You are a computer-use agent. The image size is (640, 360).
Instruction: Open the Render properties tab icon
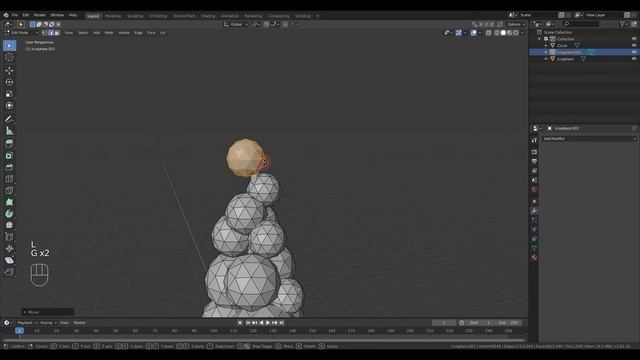click(534, 152)
